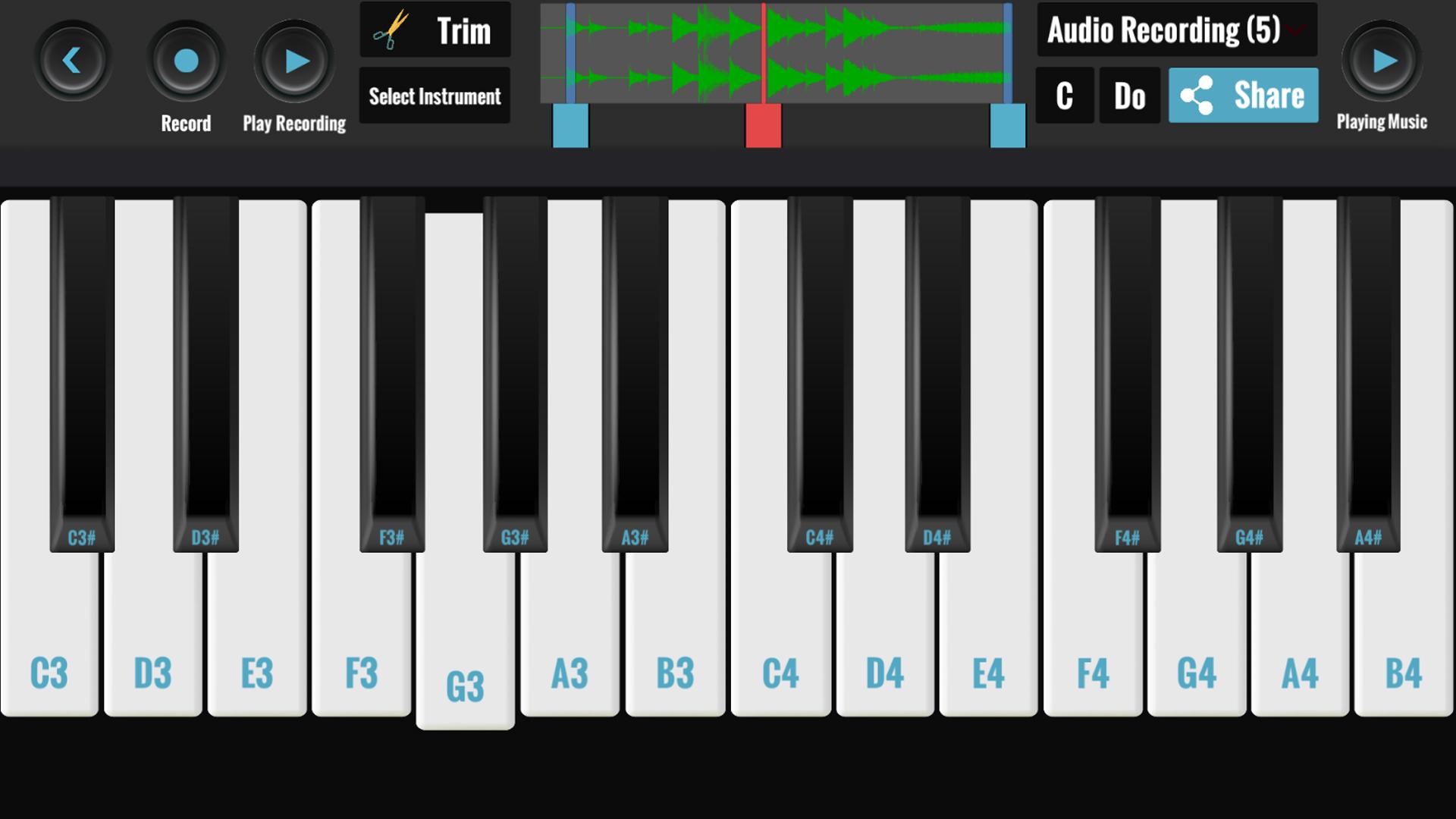Click the Share button to share
The image size is (1456, 819).
1244,95
